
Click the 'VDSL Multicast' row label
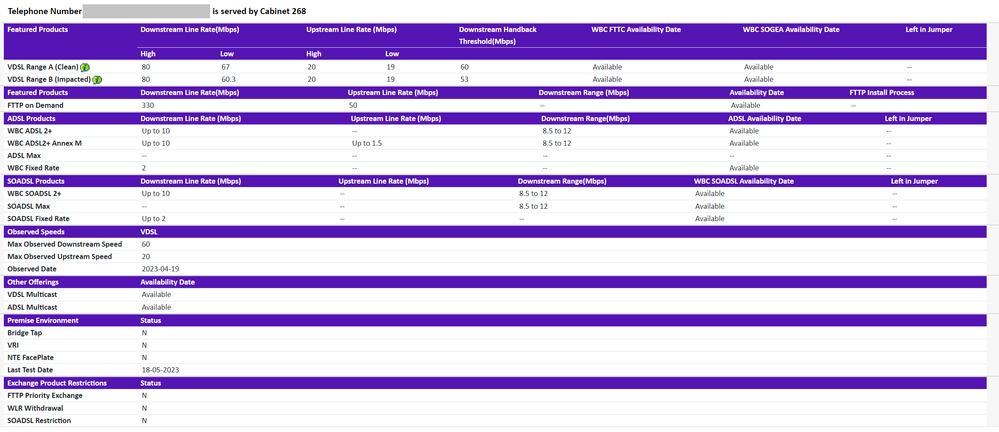point(31,295)
